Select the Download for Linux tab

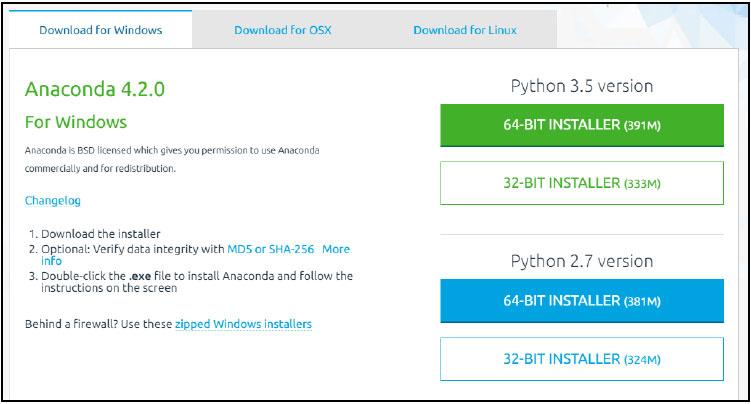[x=465, y=30]
